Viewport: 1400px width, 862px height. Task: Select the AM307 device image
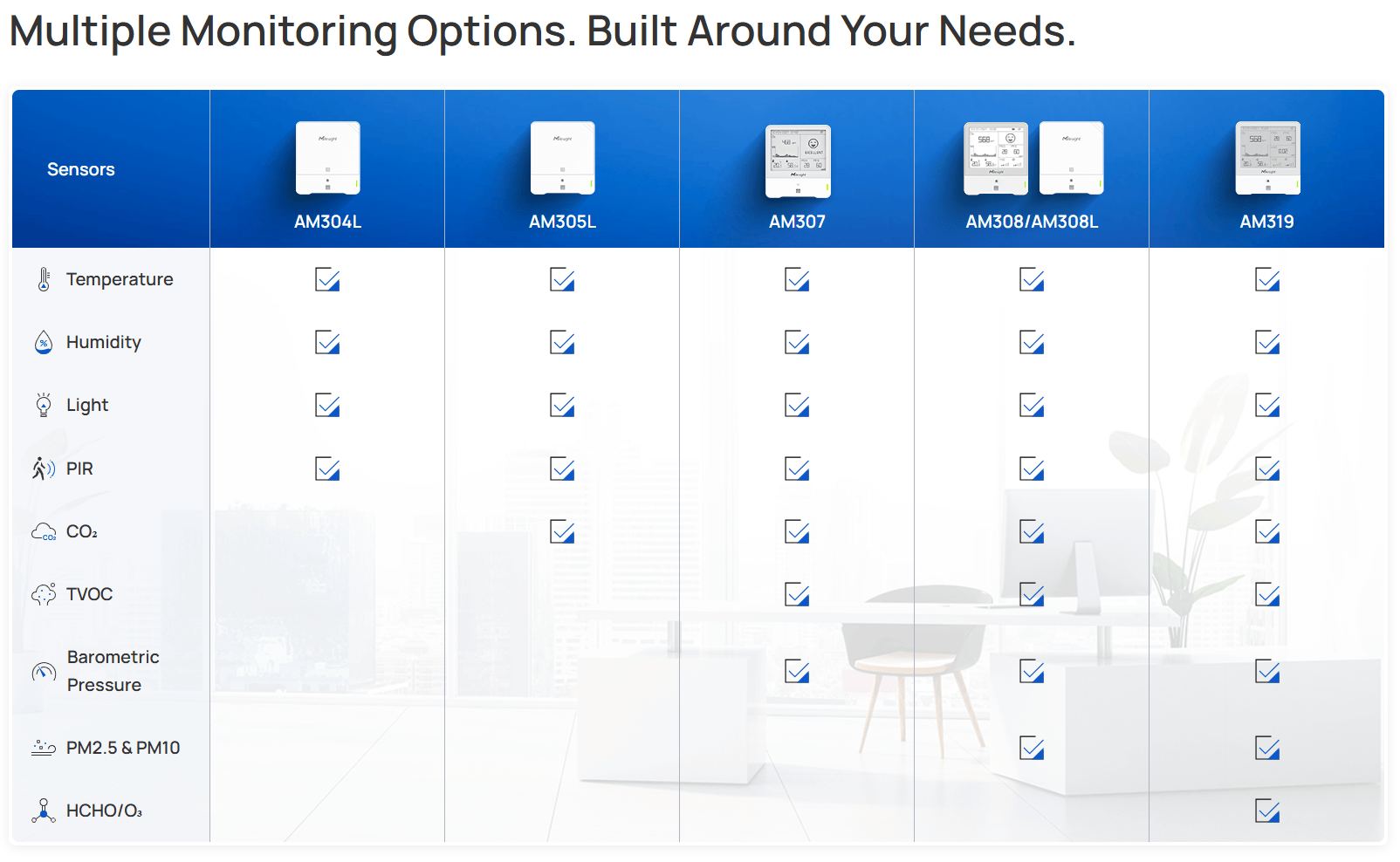(x=798, y=161)
